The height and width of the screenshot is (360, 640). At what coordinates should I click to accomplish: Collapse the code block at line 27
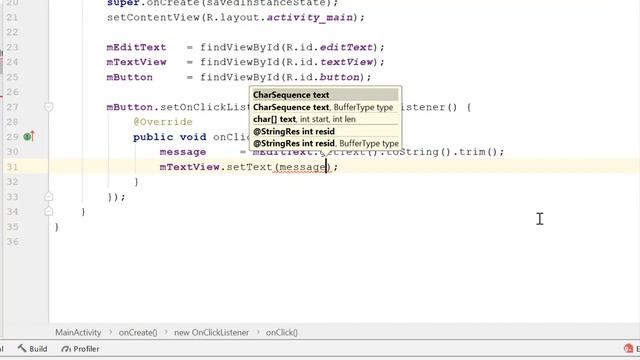click(x=49, y=107)
